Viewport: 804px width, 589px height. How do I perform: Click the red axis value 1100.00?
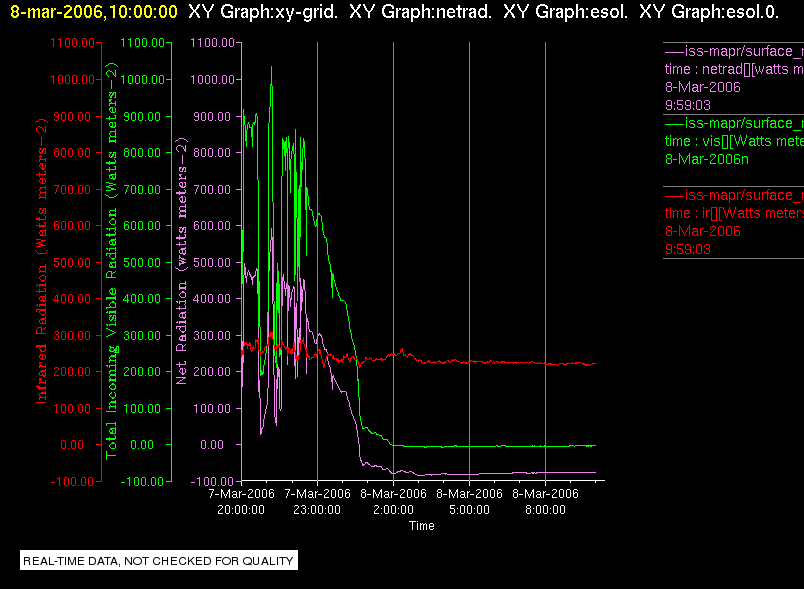coord(72,43)
